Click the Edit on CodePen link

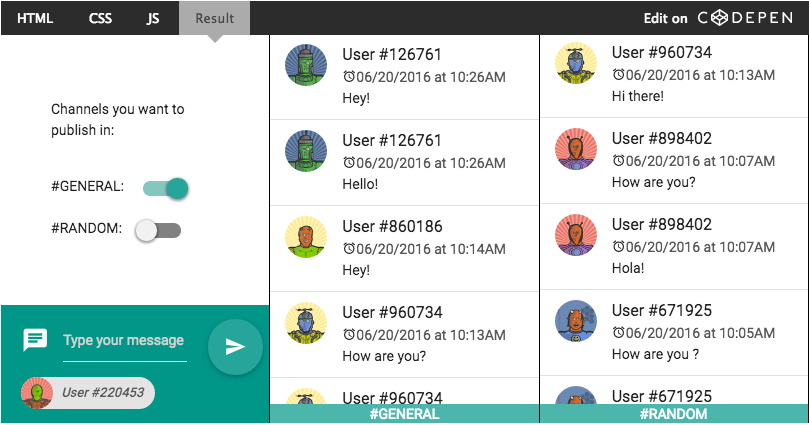[720, 18]
